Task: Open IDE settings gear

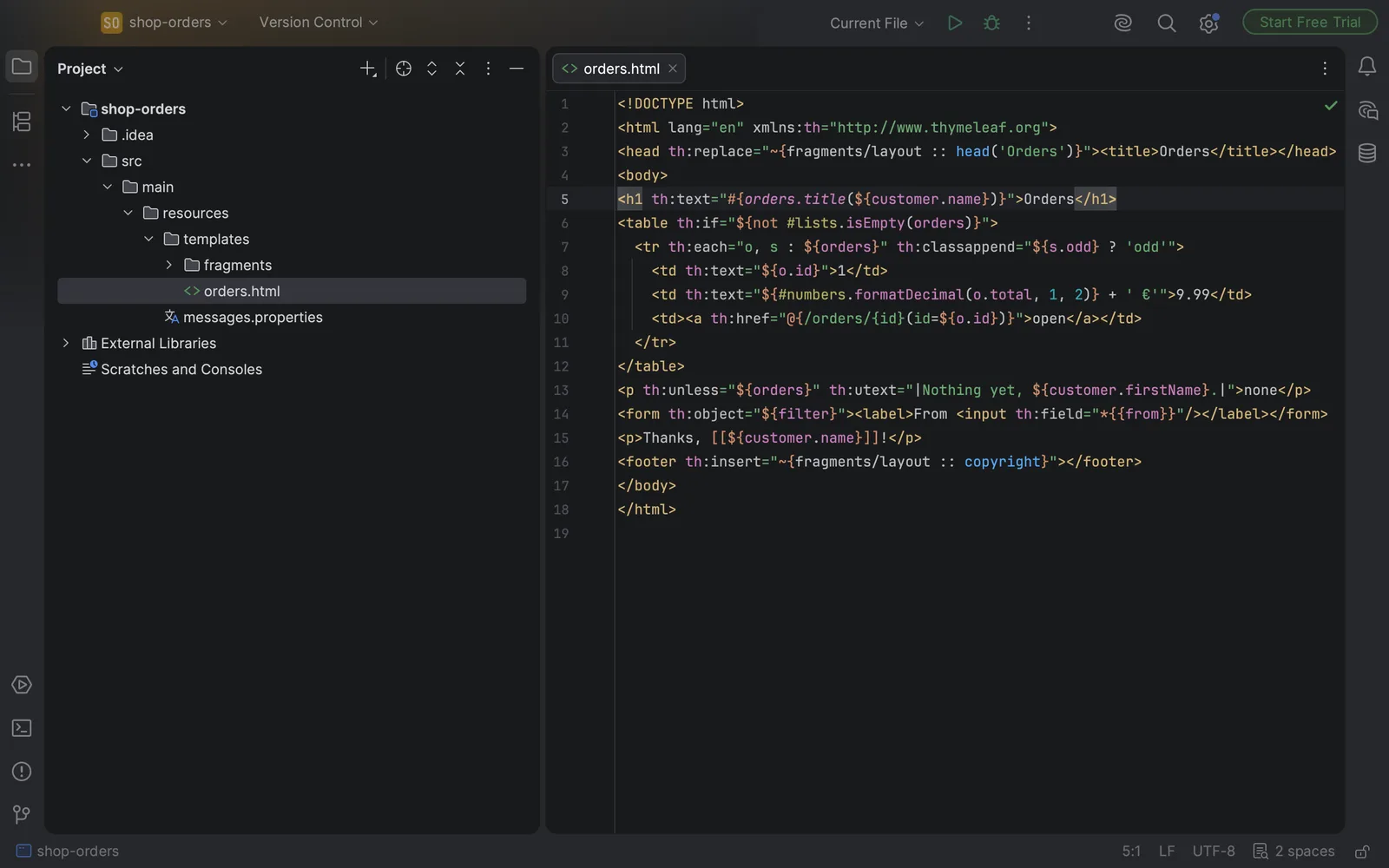Action: (x=1208, y=23)
